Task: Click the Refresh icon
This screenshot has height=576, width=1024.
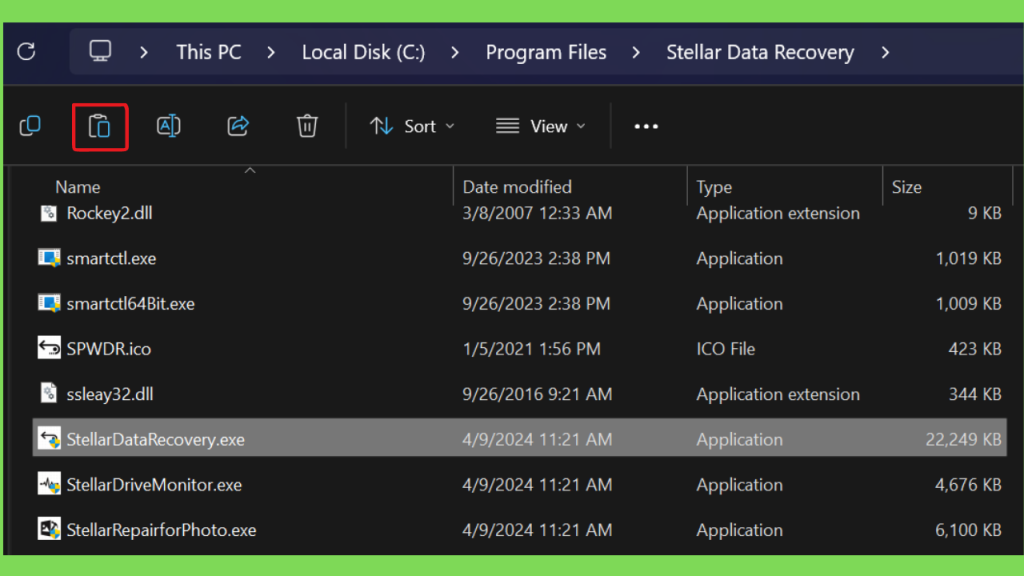Action: (27, 52)
